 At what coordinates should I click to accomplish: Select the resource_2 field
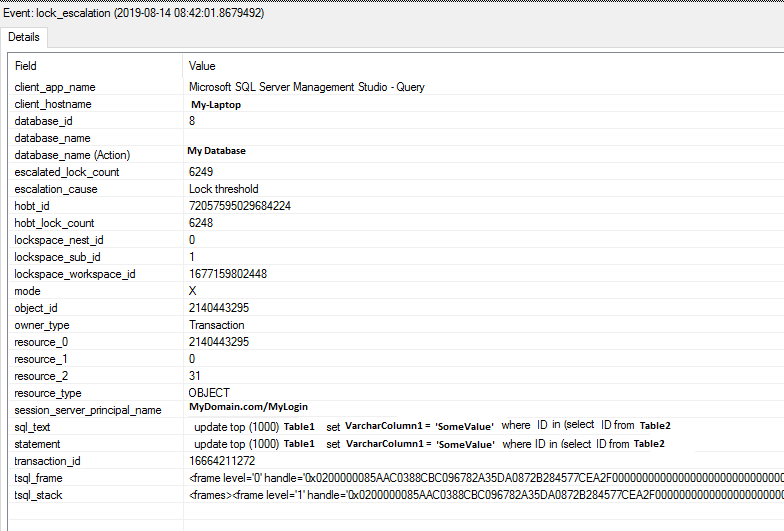tap(41, 376)
